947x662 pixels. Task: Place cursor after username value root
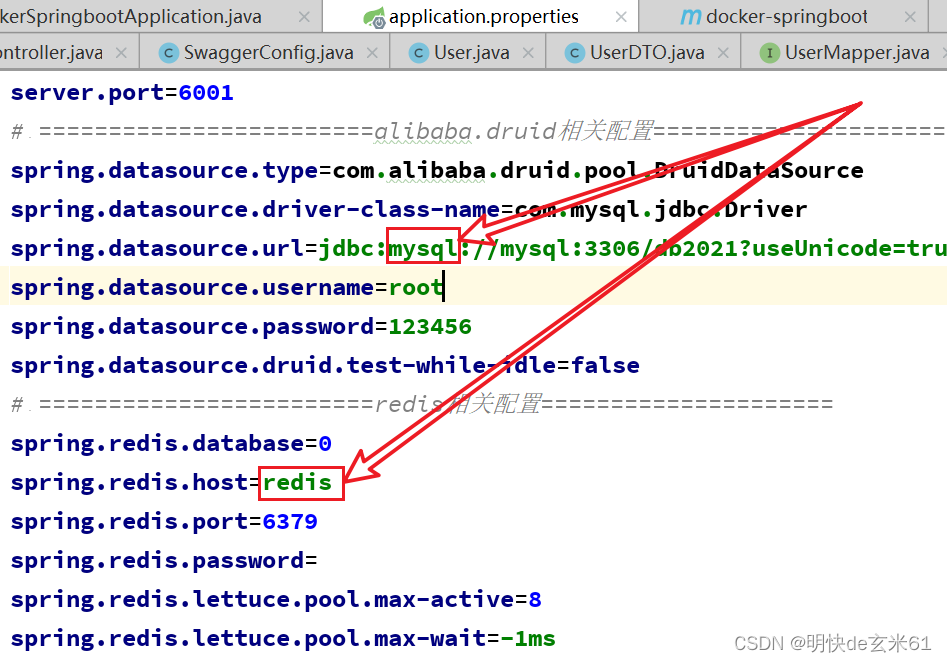(443, 288)
